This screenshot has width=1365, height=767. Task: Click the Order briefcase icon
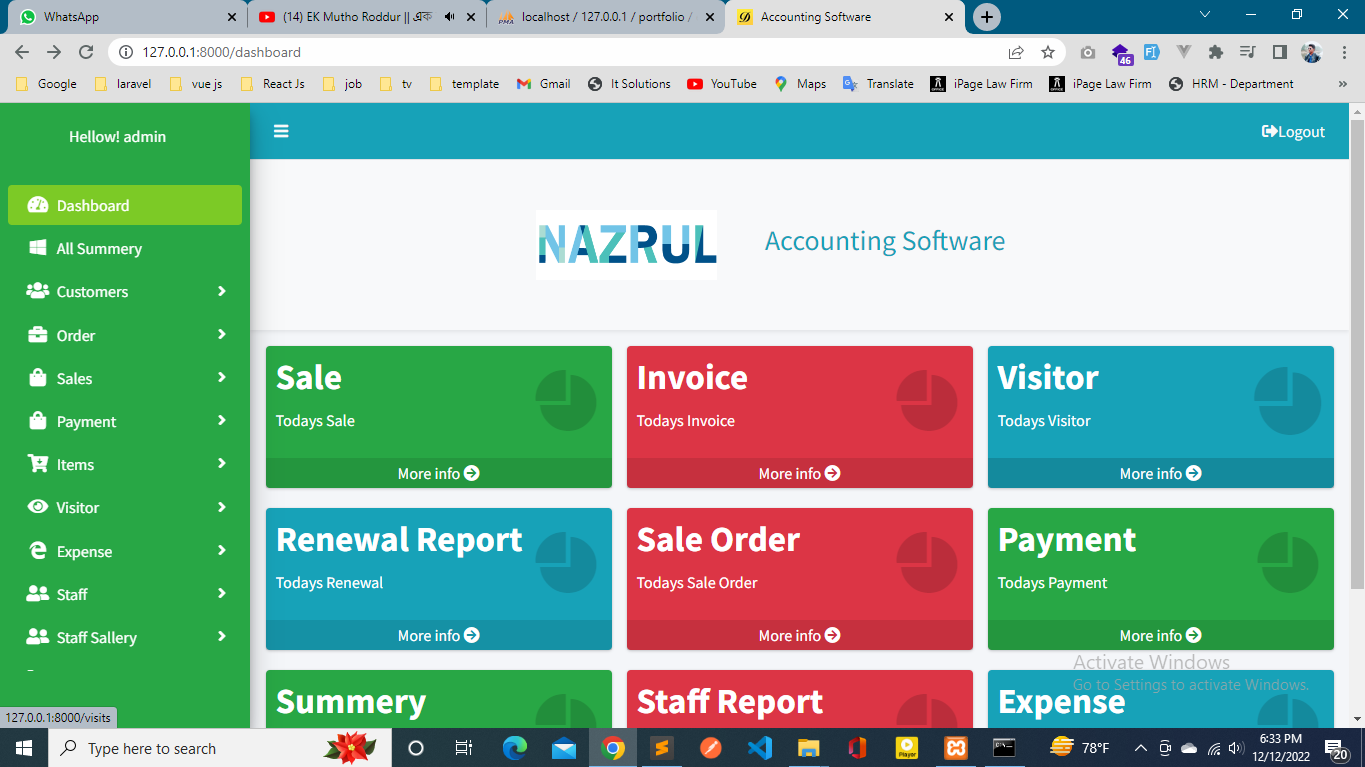(x=38, y=335)
